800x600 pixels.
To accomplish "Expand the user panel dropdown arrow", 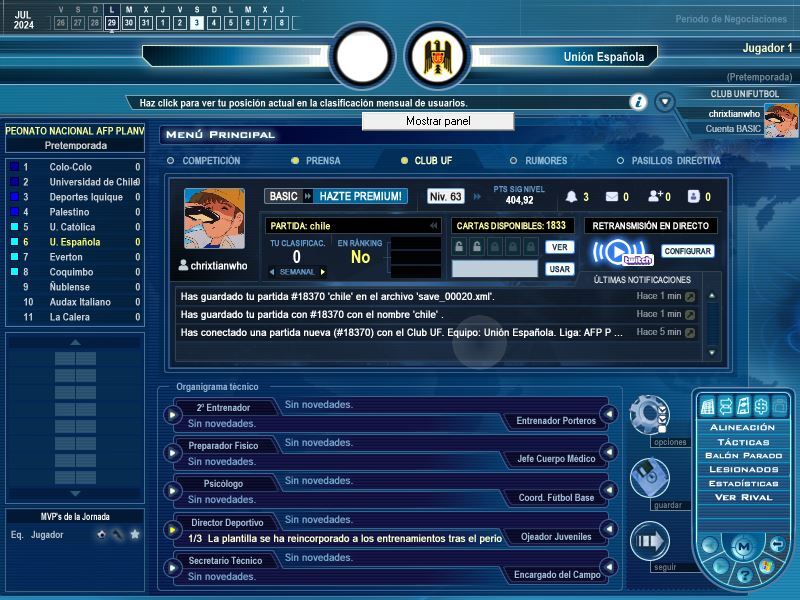I will pos(665,102).
